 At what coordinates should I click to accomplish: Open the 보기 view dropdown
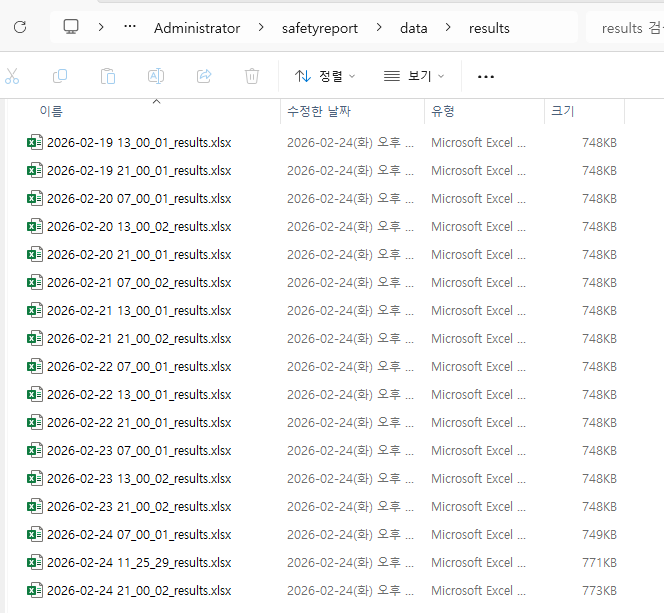pyautogui.click(x=413, y=76)
